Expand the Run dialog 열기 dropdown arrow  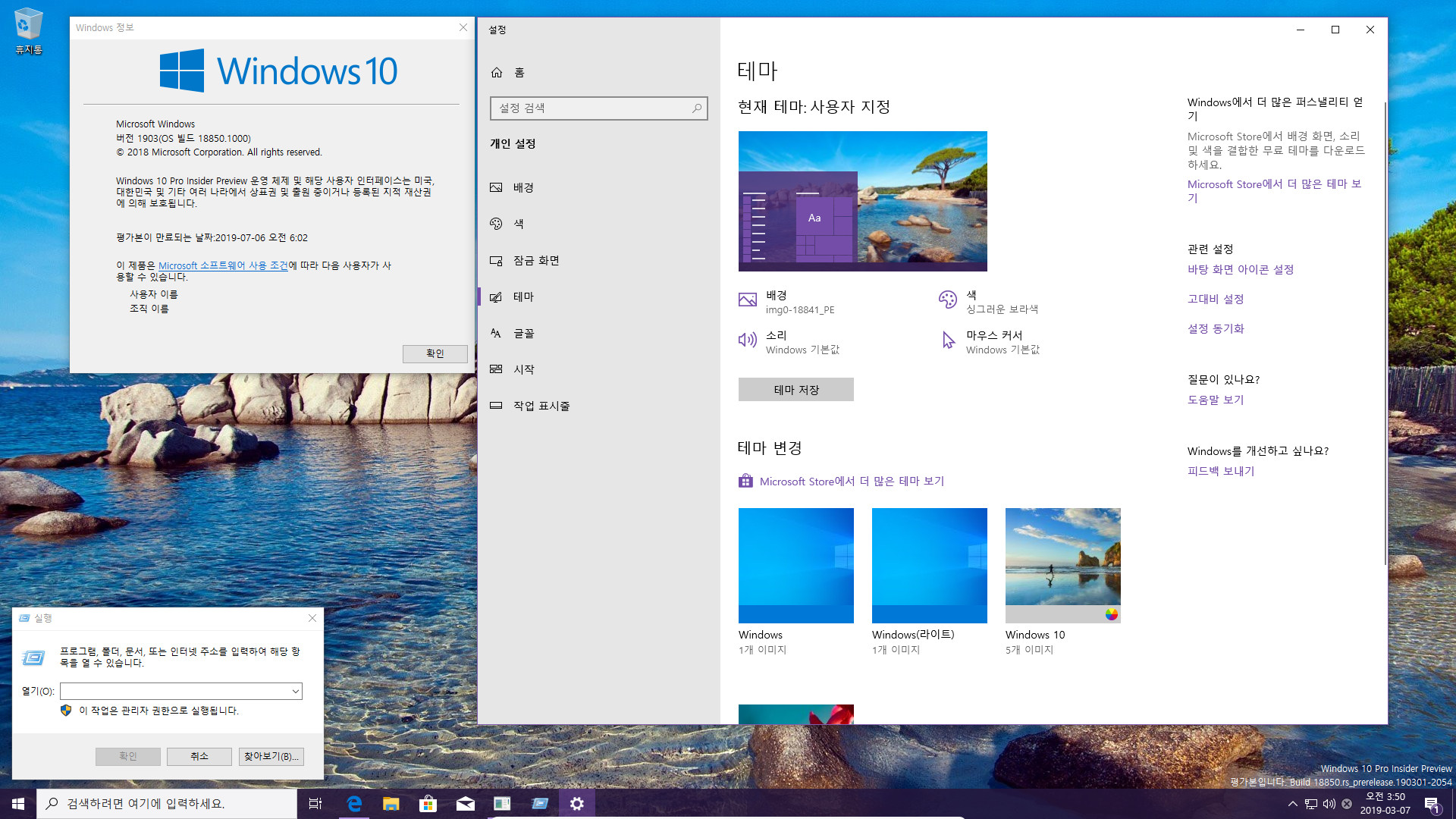(296, 691)
